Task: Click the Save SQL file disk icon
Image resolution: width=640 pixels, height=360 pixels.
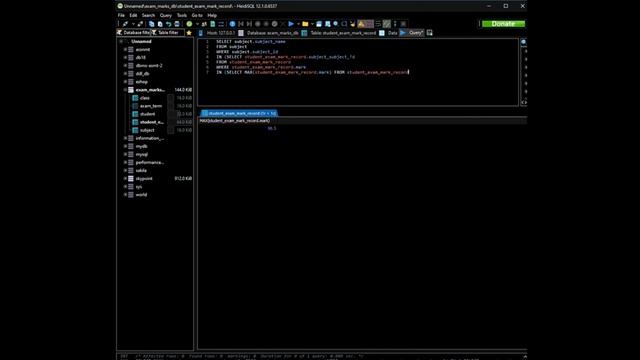Action: [x=319, y=24]
